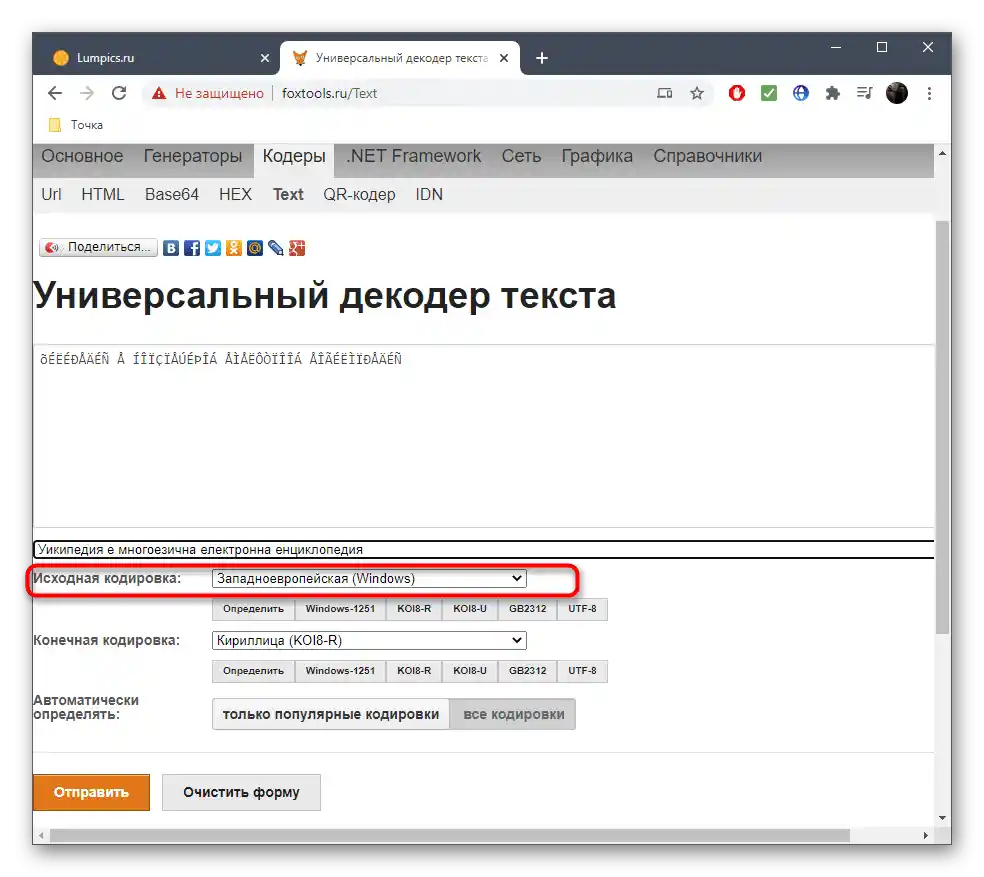Screen dimensions: 984x877
Task: Open the 'Точка' bookmarks folder
Action: click(x=76, y=125)
